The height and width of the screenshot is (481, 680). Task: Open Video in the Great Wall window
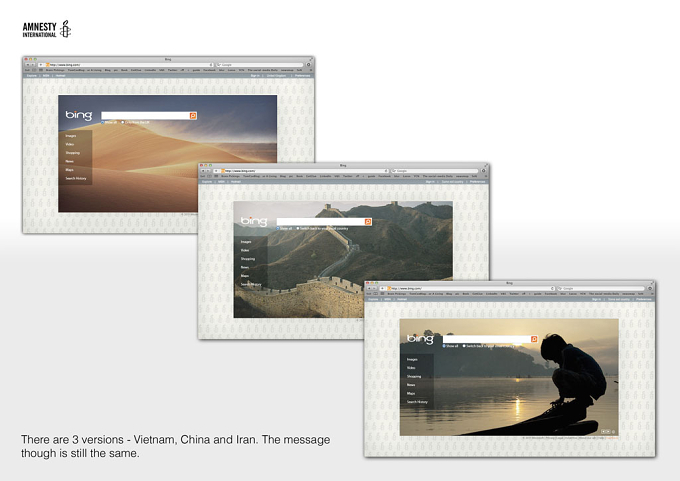coord(245,250)
